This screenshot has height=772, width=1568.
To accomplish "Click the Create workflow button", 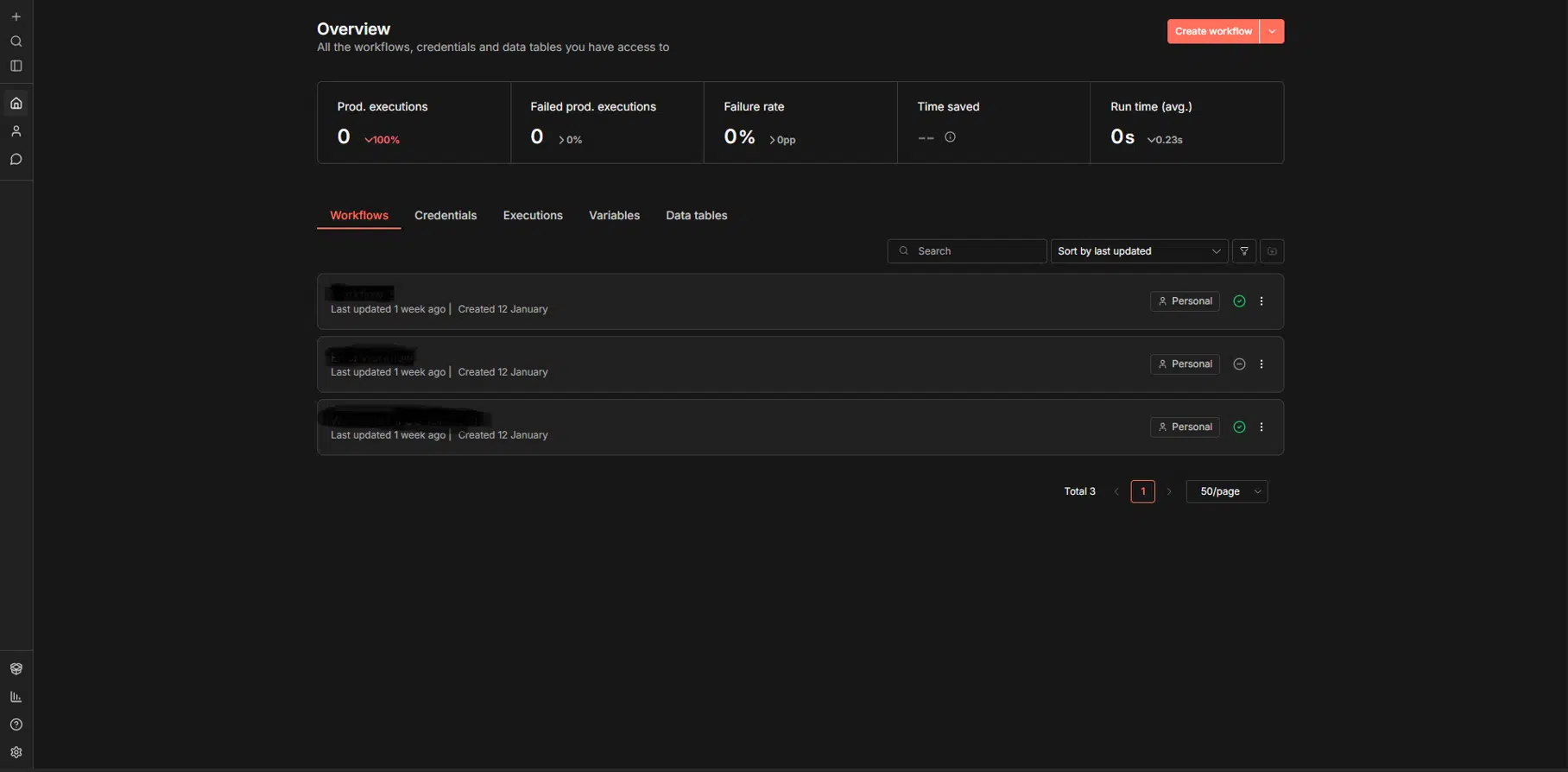I will (x=1212, y=31).
